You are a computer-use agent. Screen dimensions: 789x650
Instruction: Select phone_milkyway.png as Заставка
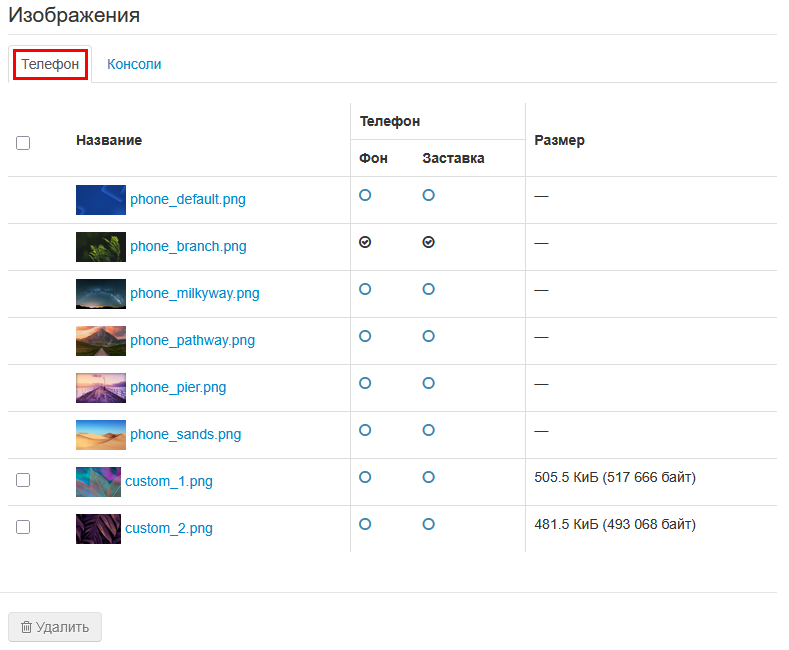coord(428,289)
